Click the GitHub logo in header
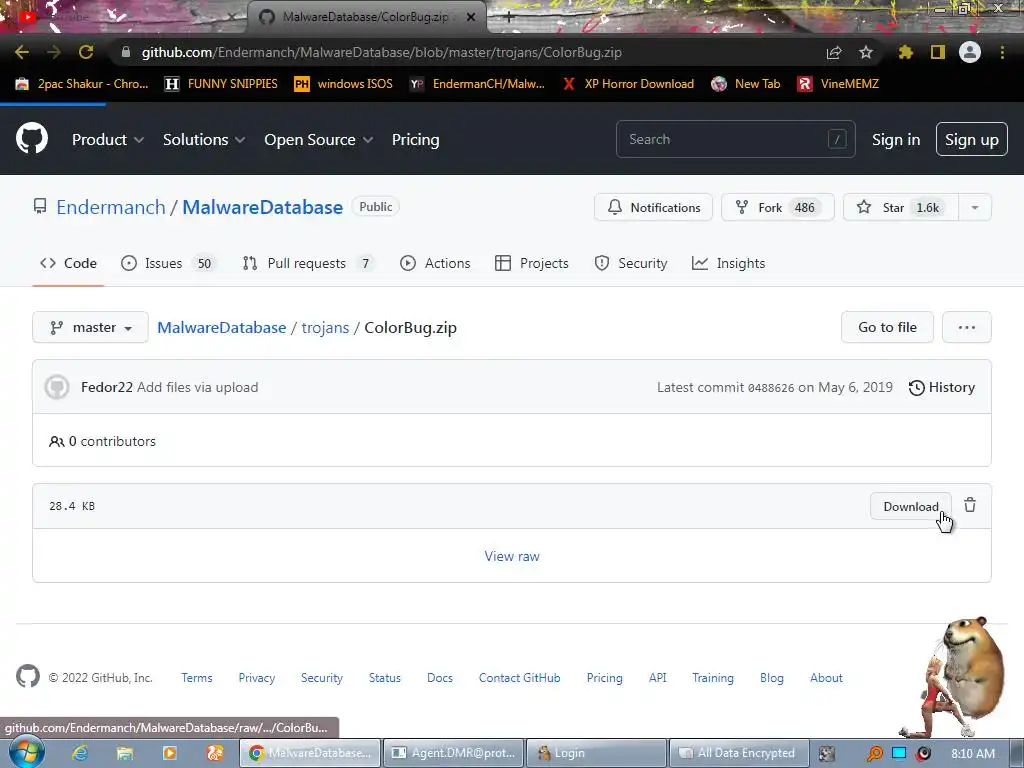Viewport: 1024px width, 768px height. [x=31, y=138]
